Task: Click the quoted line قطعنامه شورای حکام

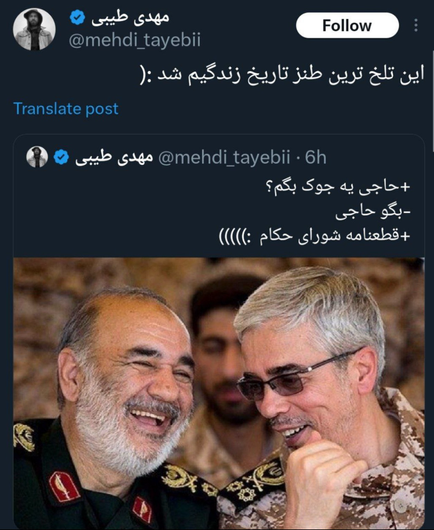Action: pyautogui.click(x=314, y=236)
